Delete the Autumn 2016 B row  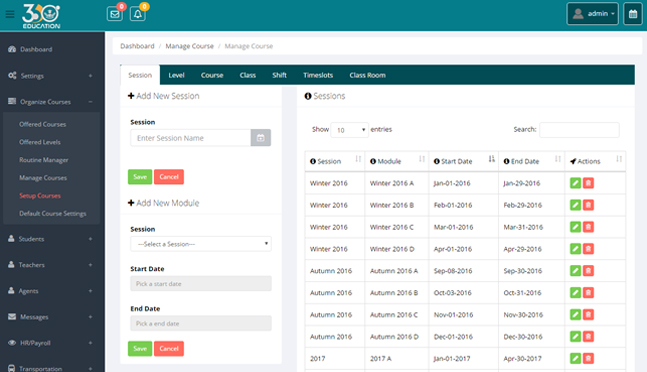(x=588, y=292)
